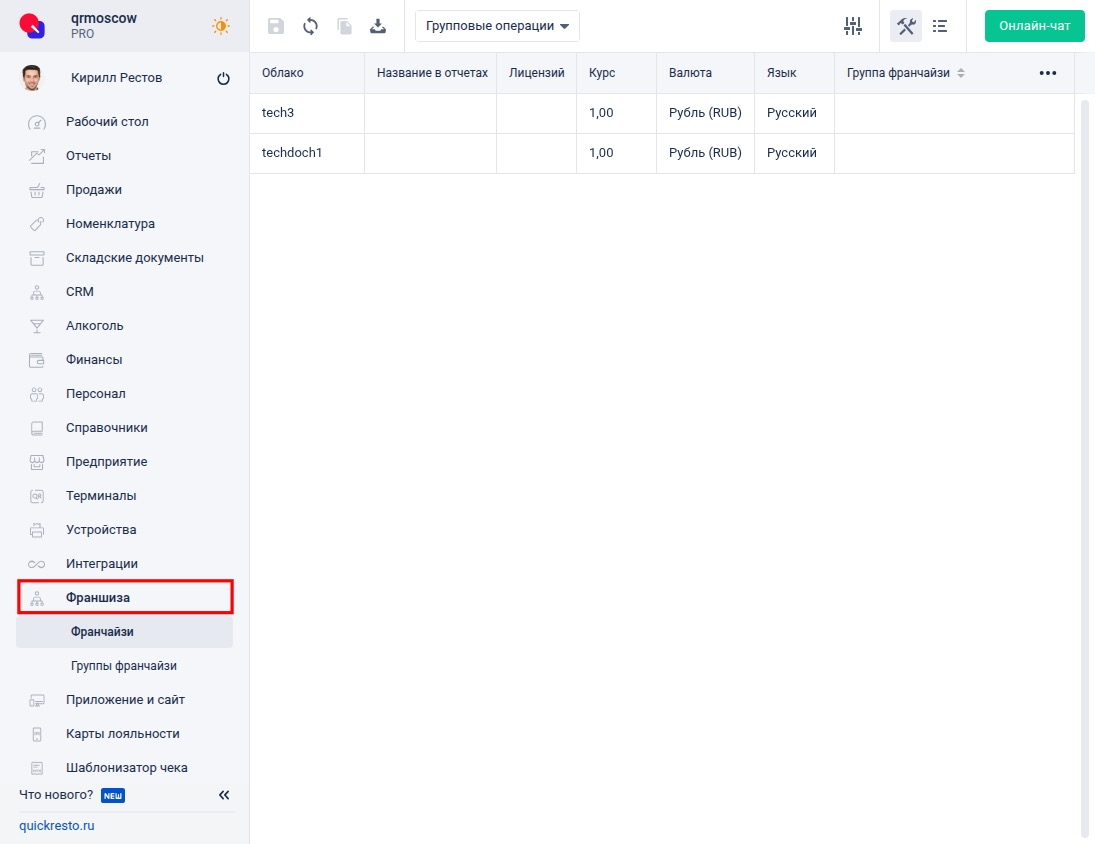Click the Название в отчетах column header
Screen dimensions: 1095x844
click(432, 73)
